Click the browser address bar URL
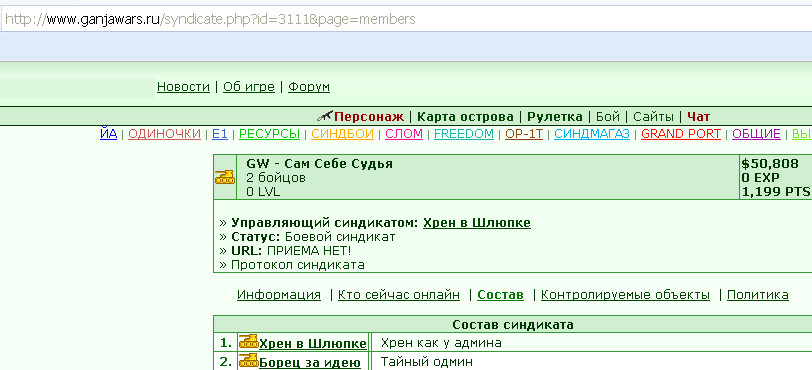 [210, 20]
